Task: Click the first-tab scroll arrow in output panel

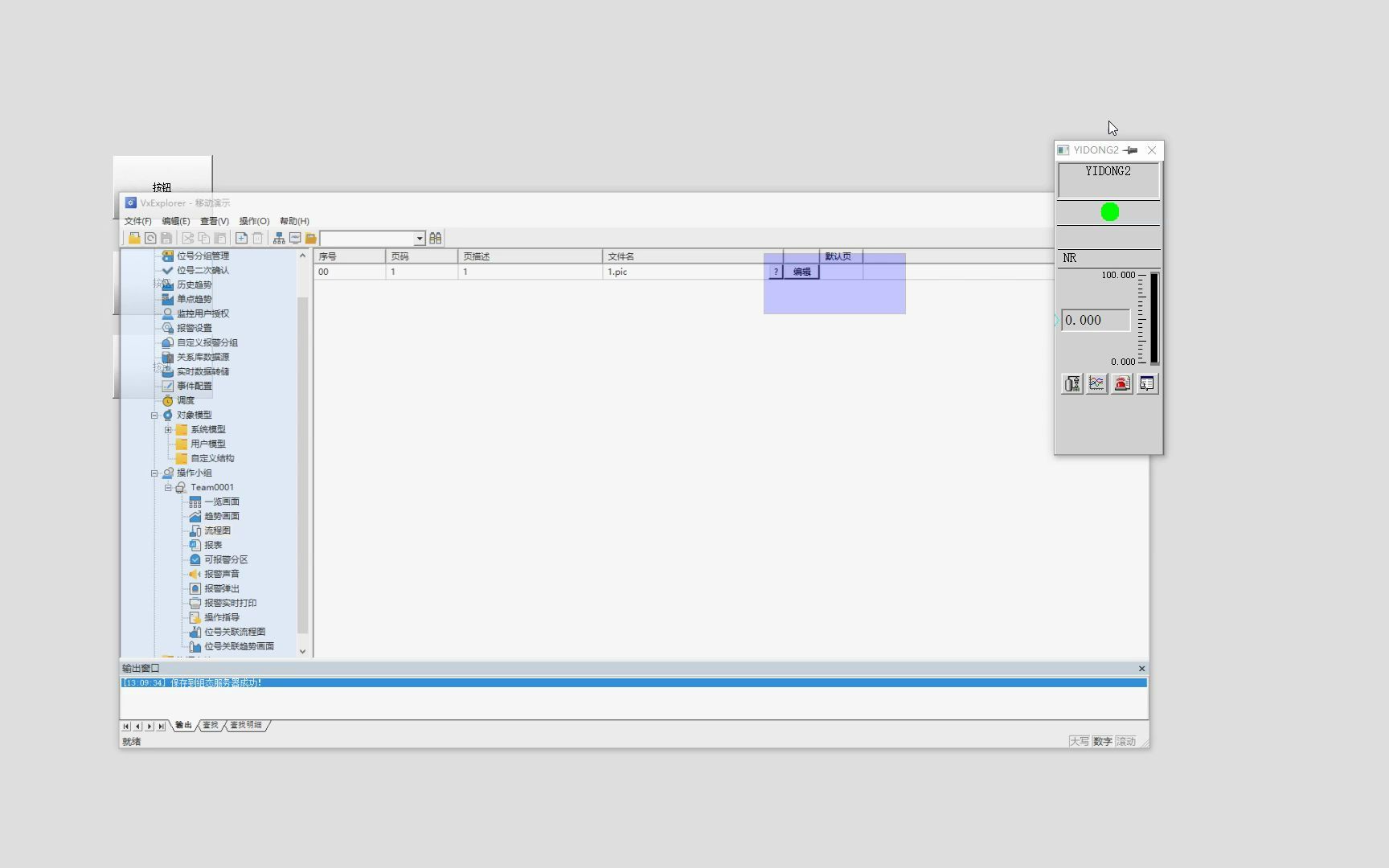Action: coord(126,726)
